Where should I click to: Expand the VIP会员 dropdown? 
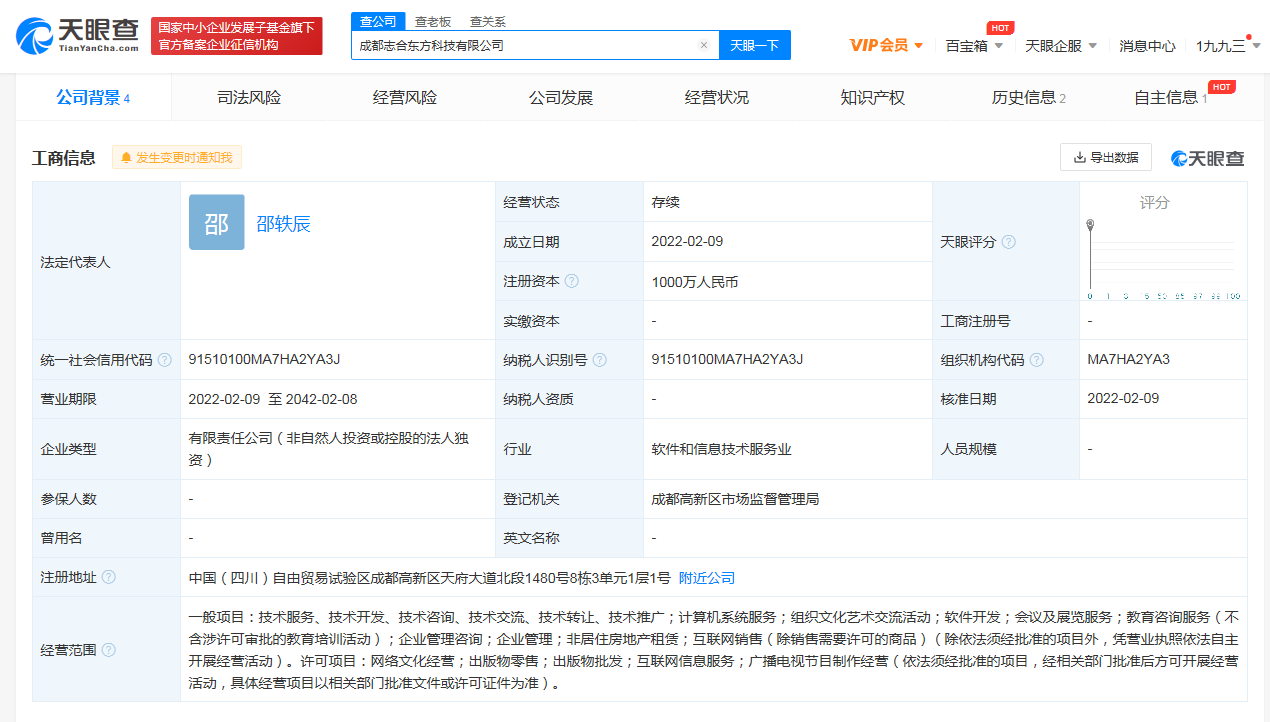tap(886, 45)
